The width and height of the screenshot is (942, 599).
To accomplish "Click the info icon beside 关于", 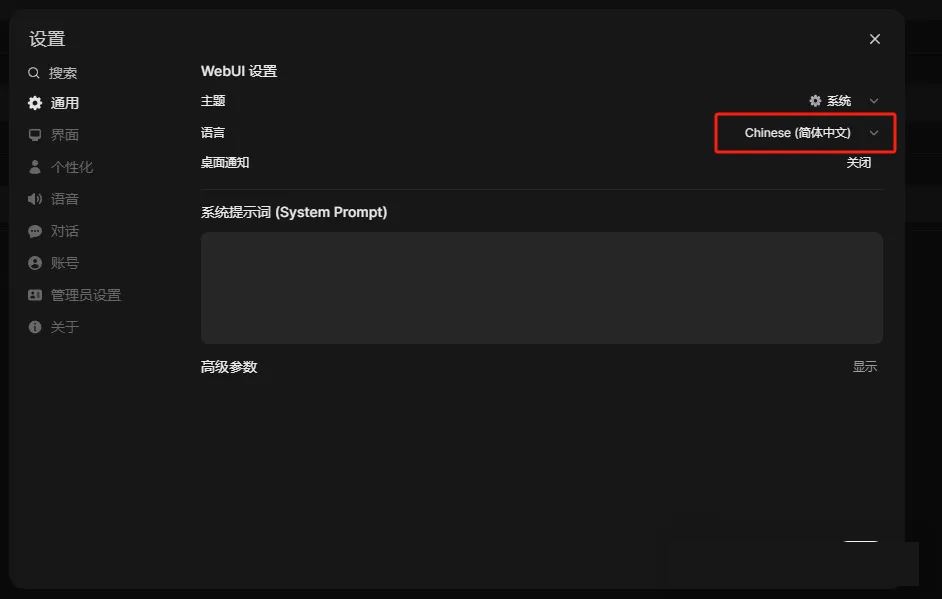I will [x=35, y=327].
